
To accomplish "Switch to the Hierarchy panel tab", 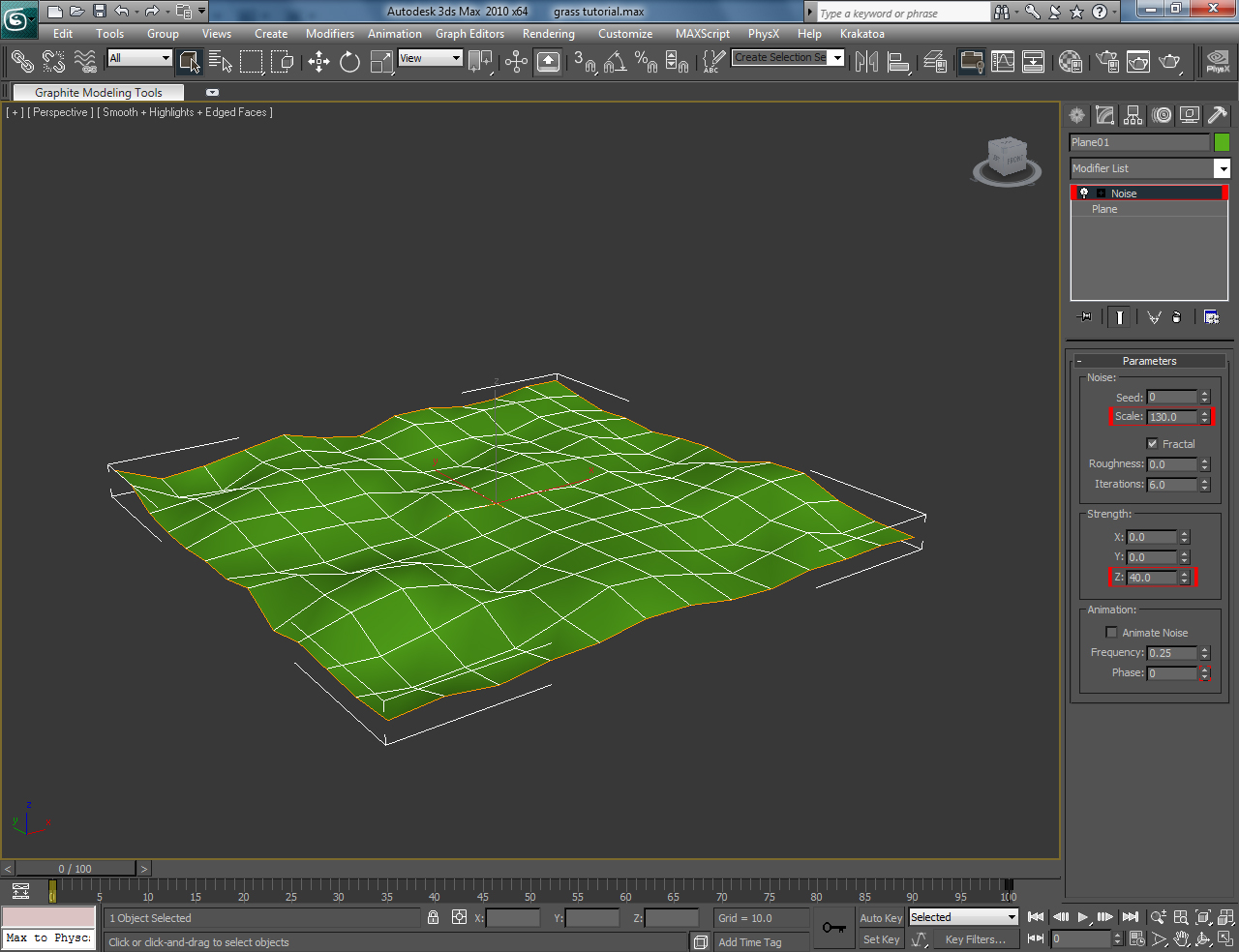I will tap(1133, 115).
